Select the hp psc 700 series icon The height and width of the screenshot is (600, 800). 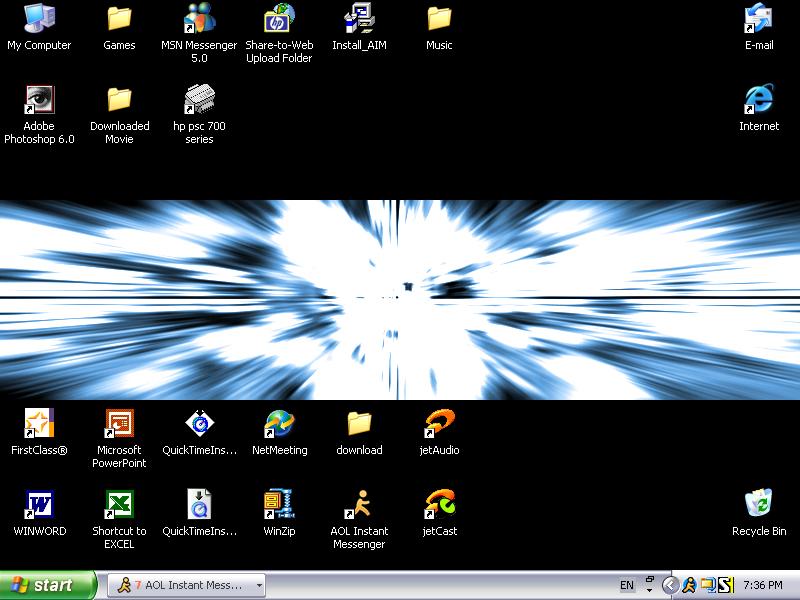coord(199,101)
